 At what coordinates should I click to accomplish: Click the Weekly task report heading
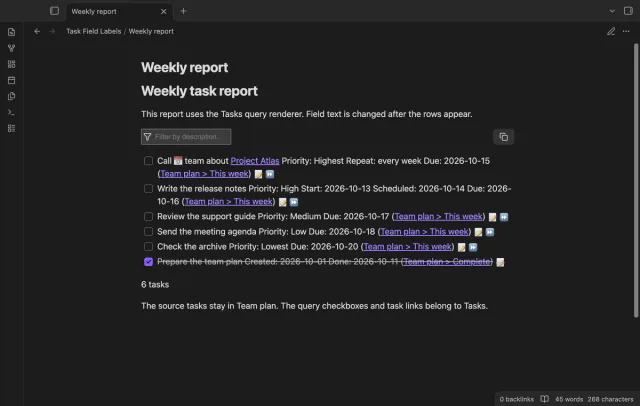pos(199,91)
